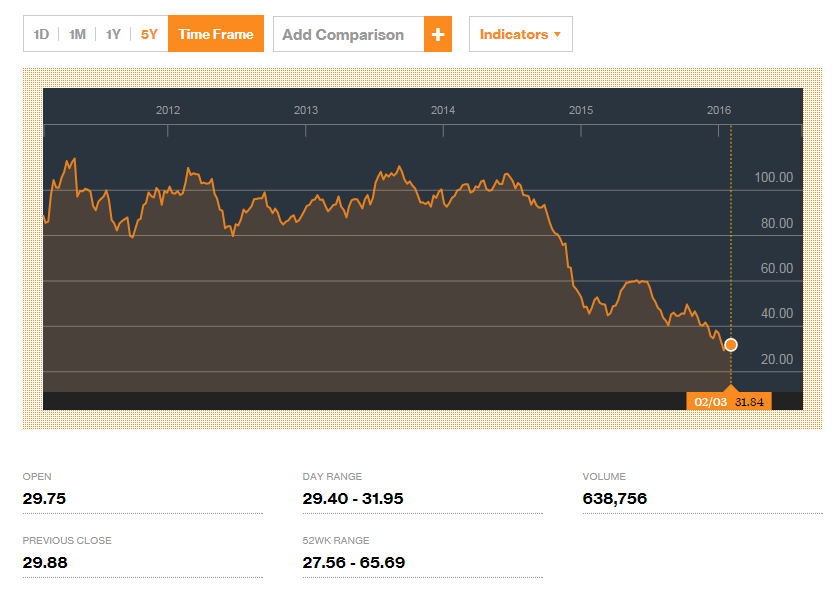Viewport: 838px width, 592px height.
Task: Select the 1D time range
Action: coord(41,35)
